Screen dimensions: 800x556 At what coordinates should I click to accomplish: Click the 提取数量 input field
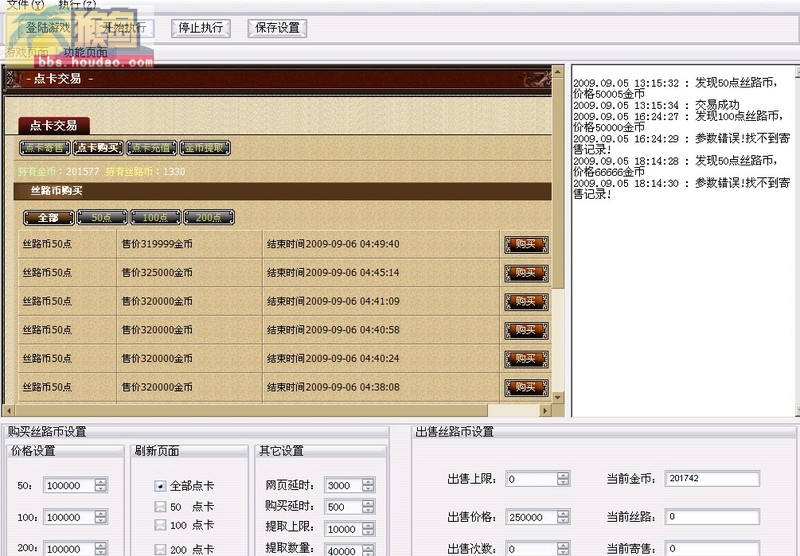tap(343, 550)
